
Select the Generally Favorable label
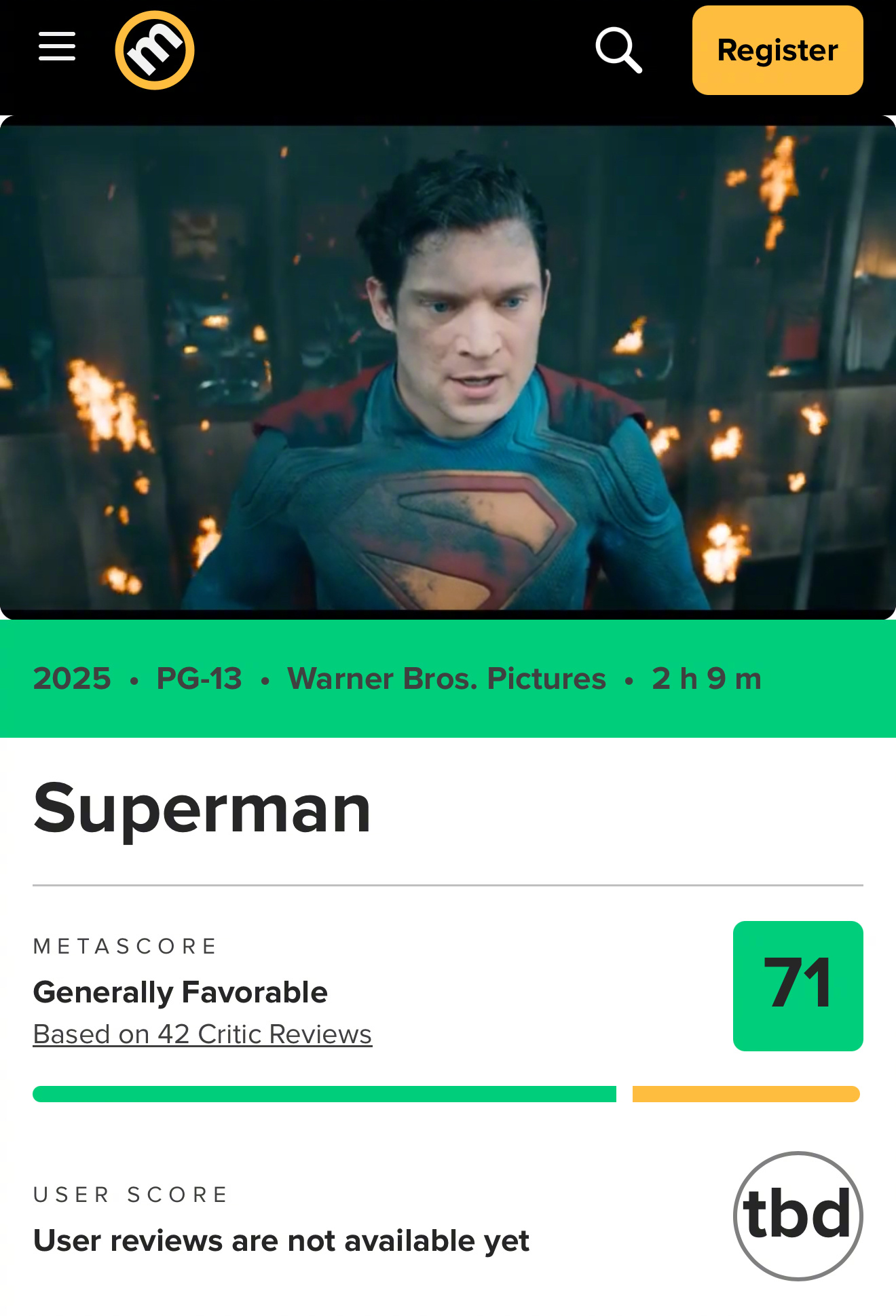pyautogui.click(x=181, y=992)
